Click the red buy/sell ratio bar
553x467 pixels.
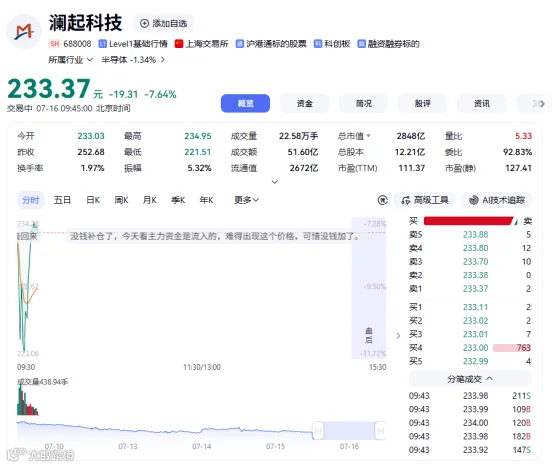pos(468,221)
